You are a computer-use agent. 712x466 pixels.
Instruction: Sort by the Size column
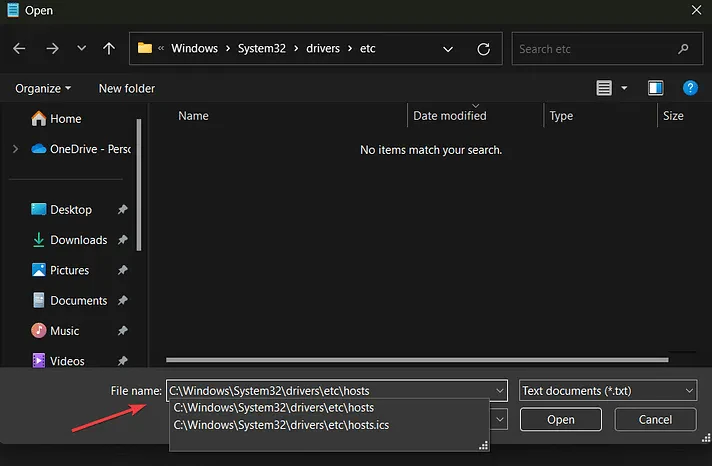pyautogui.click(x=673, y=115)
